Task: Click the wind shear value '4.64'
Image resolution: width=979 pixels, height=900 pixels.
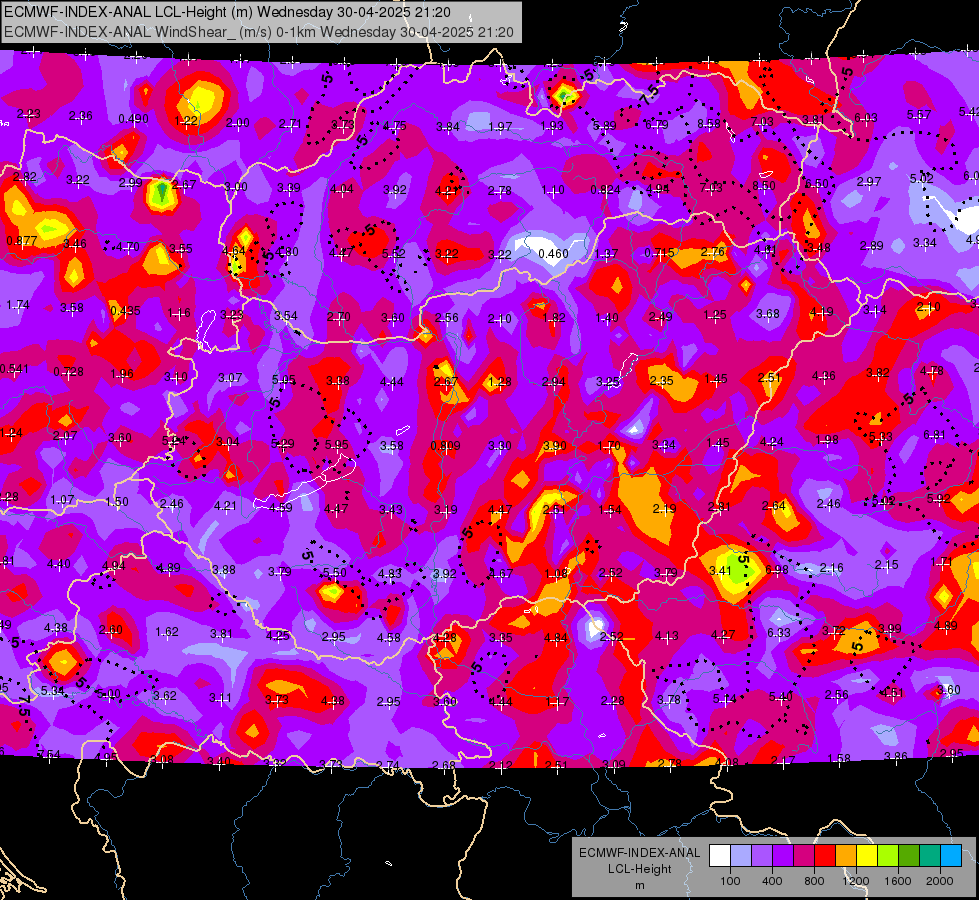Action: (x=234, y=250)
